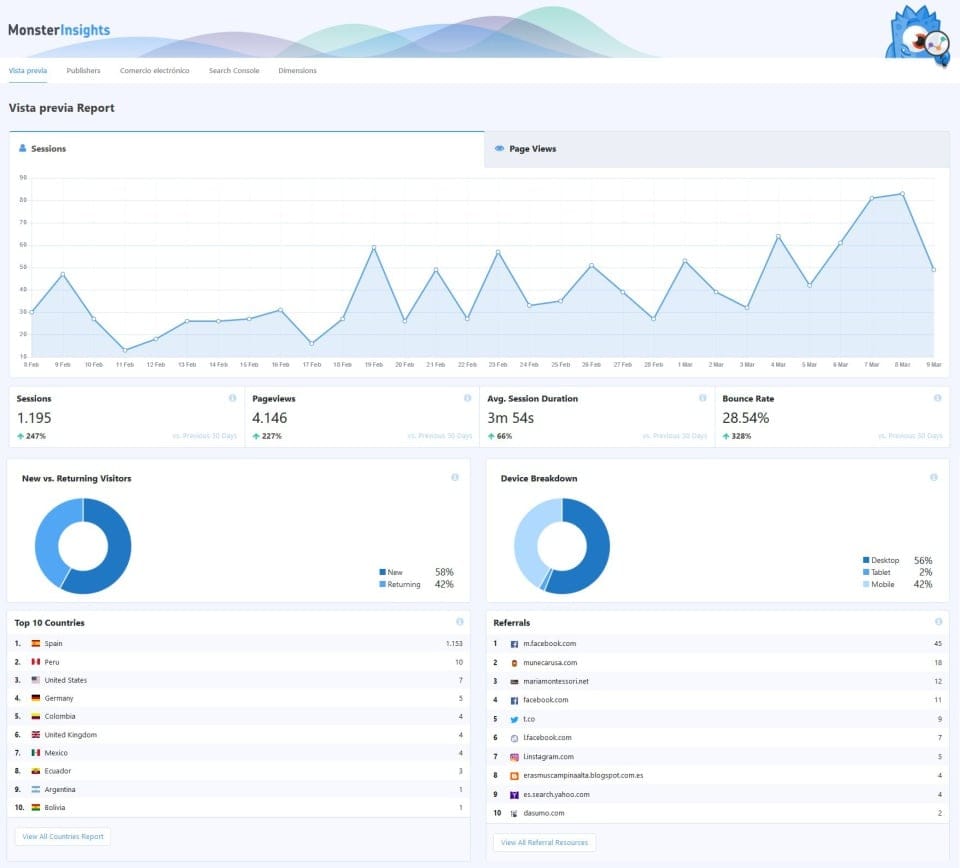The width and height of the screenshot is (960, 868).
Task: Click the Vista previa Report heading
Action: coord(61,108)
